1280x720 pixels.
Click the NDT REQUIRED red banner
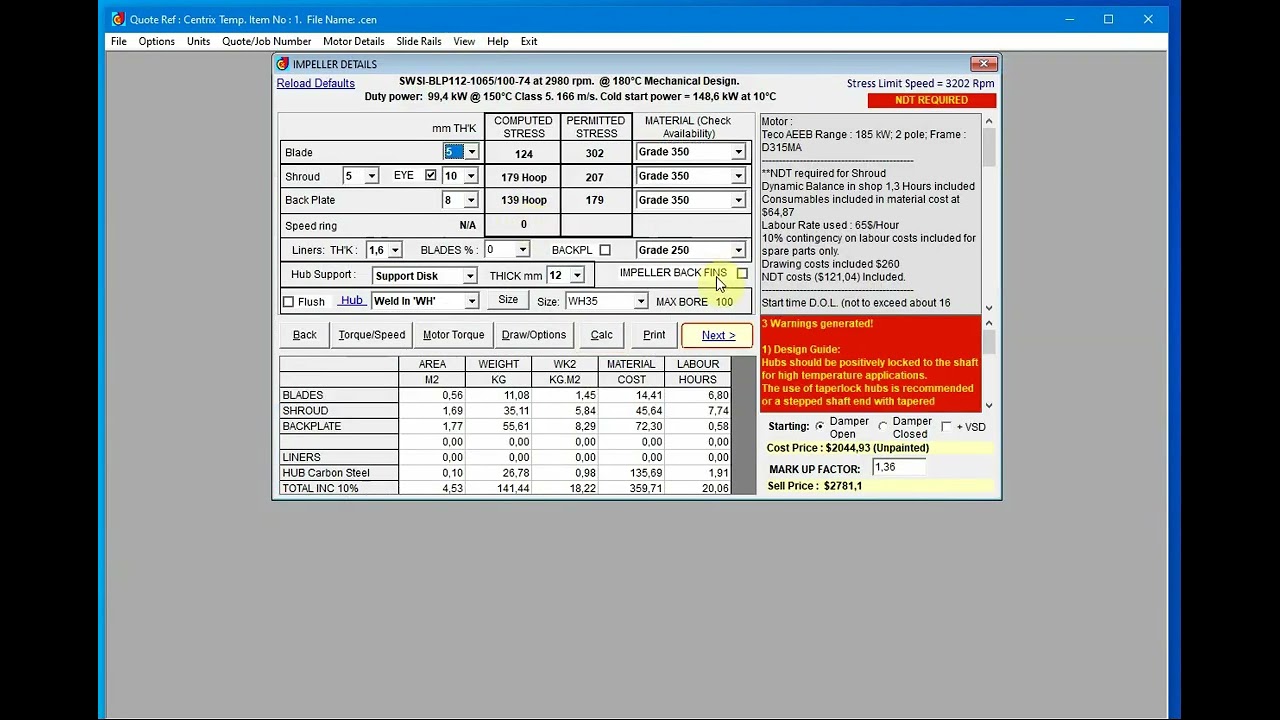pos(932,100)
